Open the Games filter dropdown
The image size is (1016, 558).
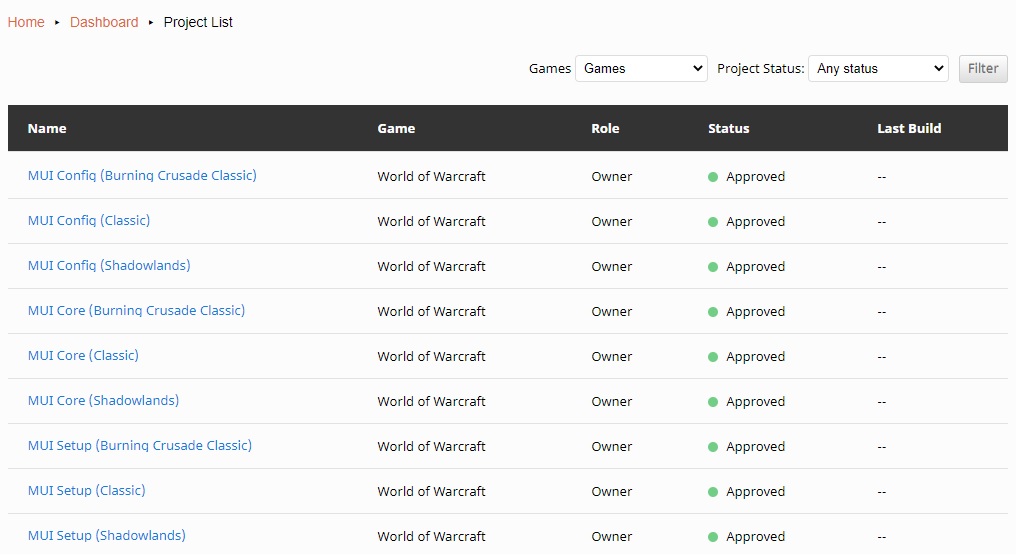[641, 68]
